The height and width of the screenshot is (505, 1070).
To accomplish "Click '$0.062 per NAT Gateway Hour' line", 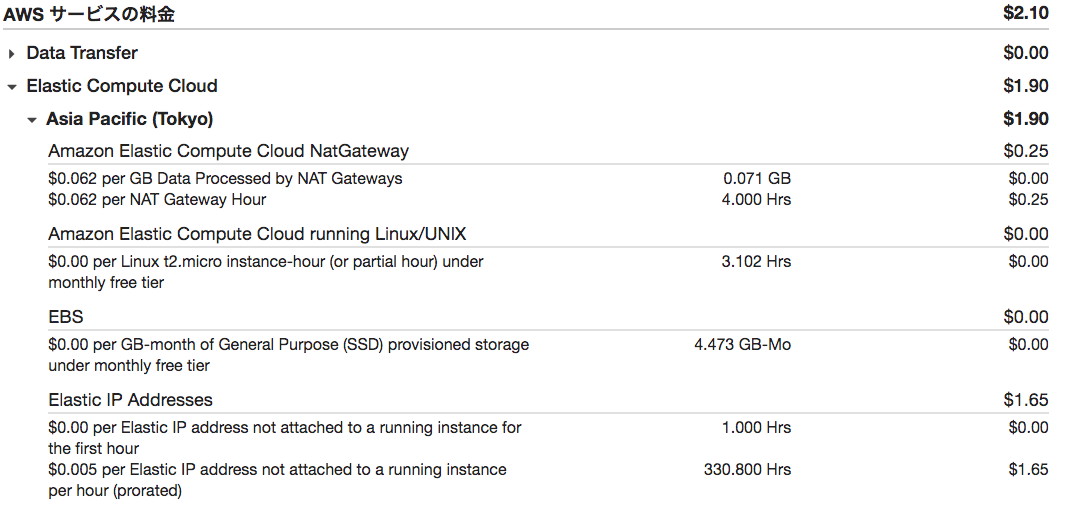I will [157, 200].
